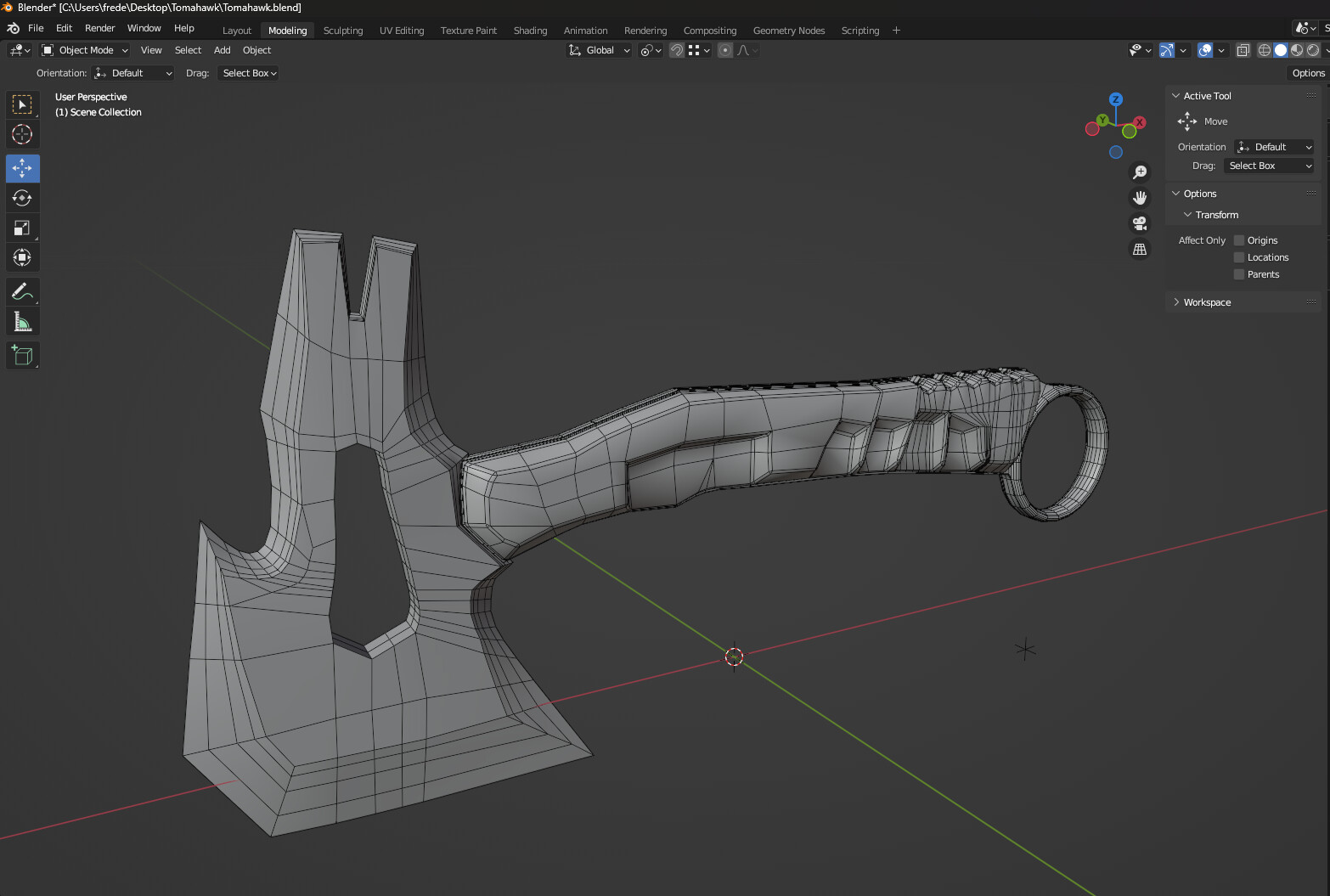Select the Select Box tool

tap(22, 104)
